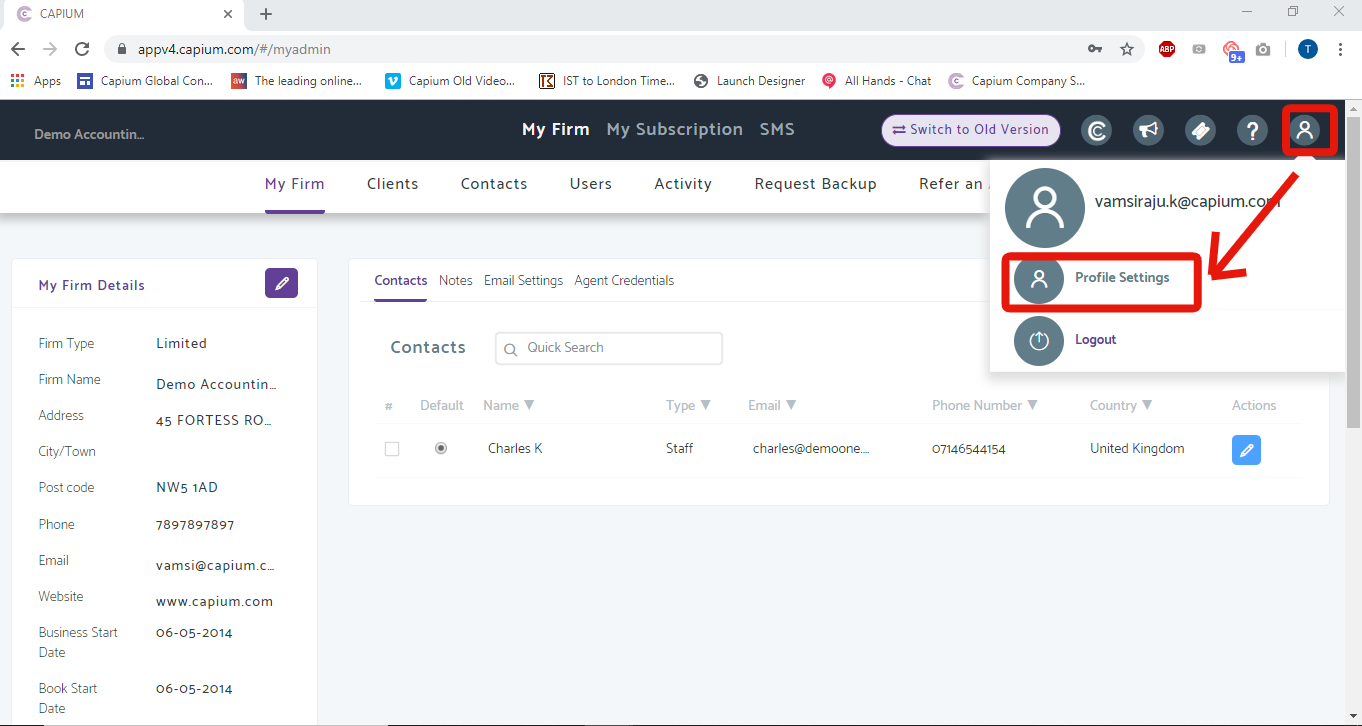1362x726 pixels.
Task: Open the Launch Designer bookmark
Action: coord(749,81)
